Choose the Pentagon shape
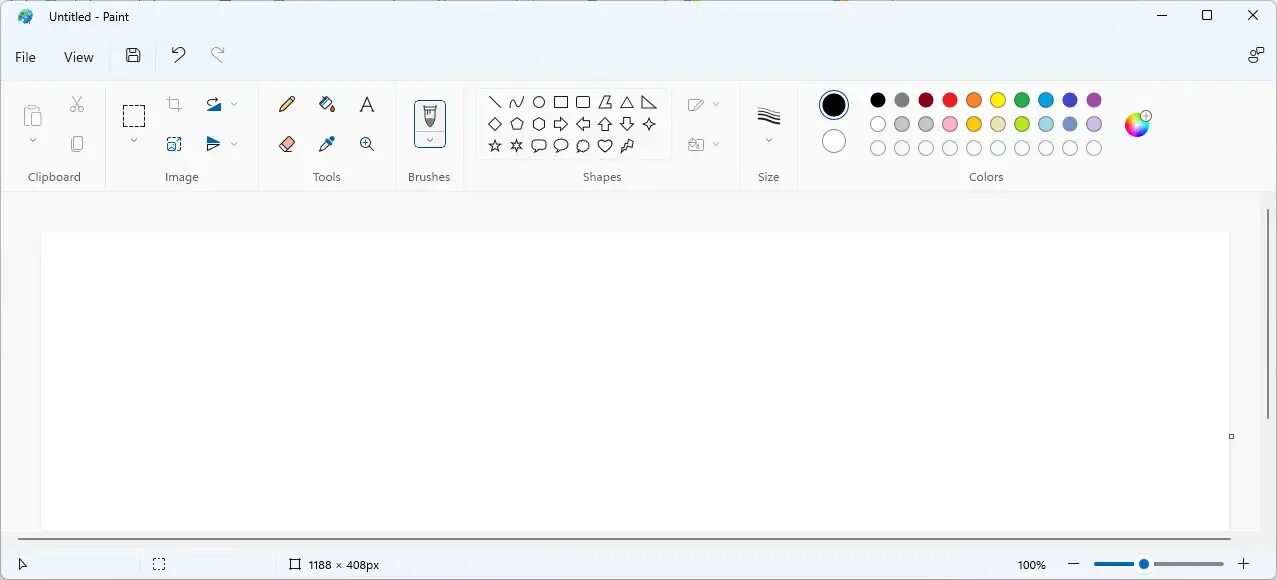 coord(517,124)
